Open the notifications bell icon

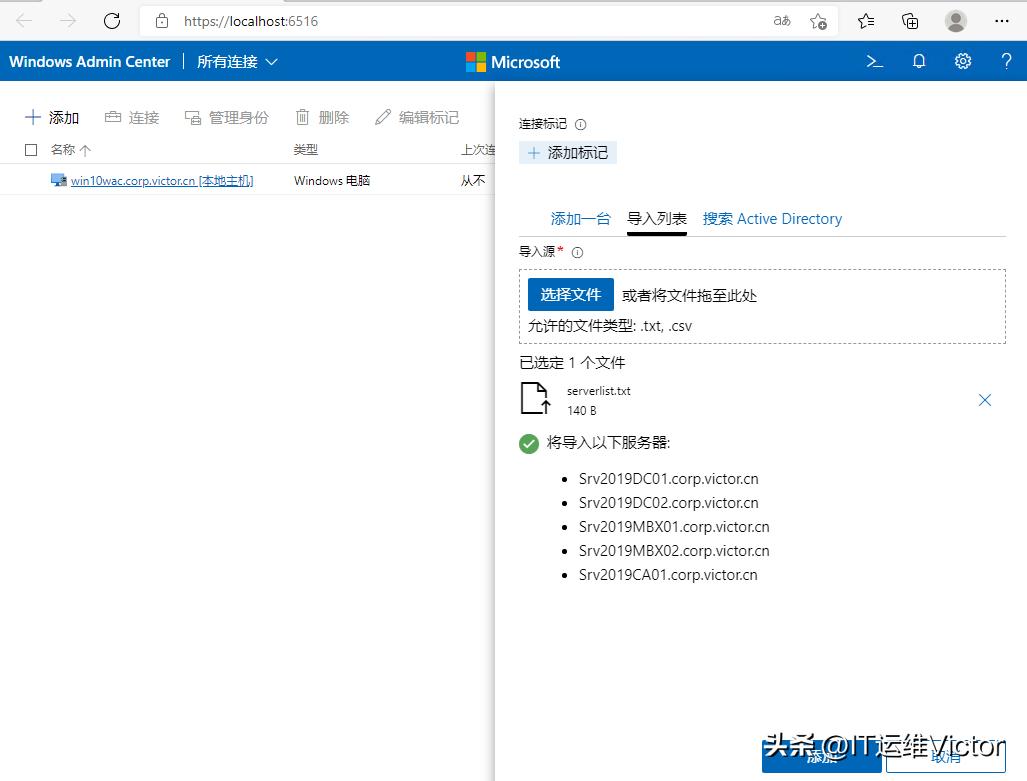918,61
